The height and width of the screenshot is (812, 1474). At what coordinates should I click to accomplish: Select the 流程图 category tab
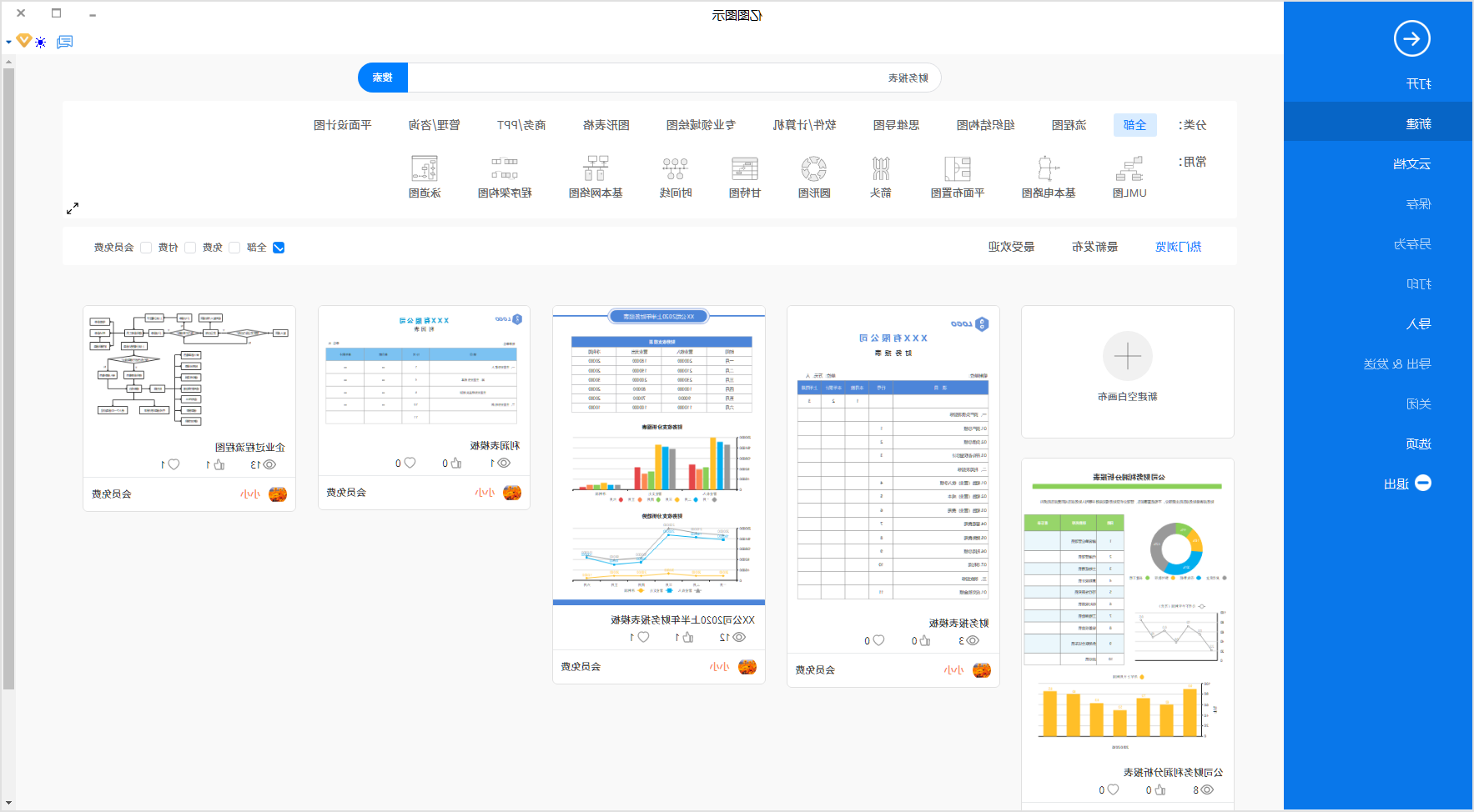(1069, 125)
